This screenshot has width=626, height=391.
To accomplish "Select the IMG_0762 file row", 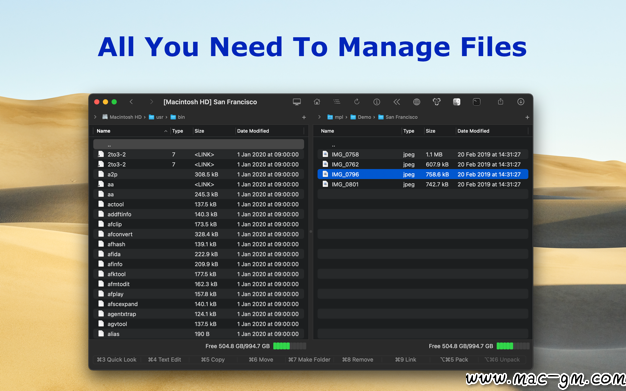I will [x=423, y=164].
